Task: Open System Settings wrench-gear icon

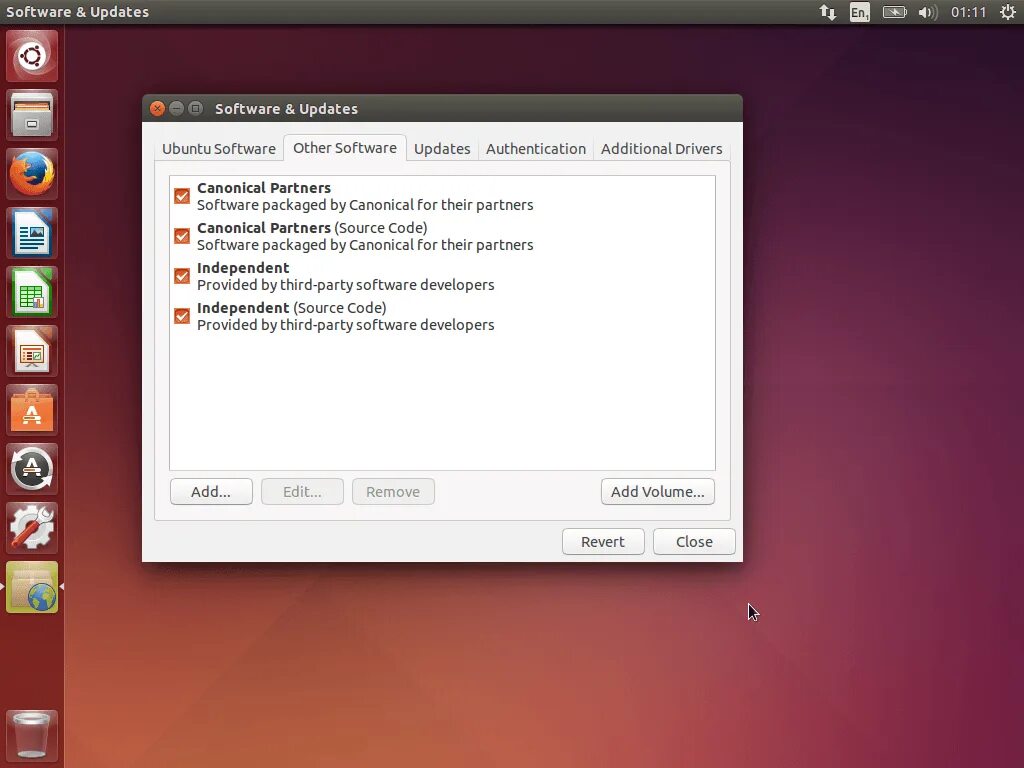Action: 32,528
